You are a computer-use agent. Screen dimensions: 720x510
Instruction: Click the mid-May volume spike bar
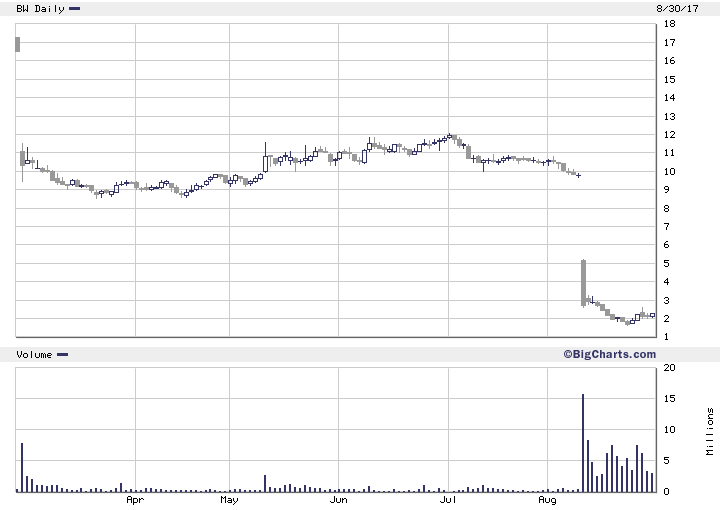click(x=265, y=483)
